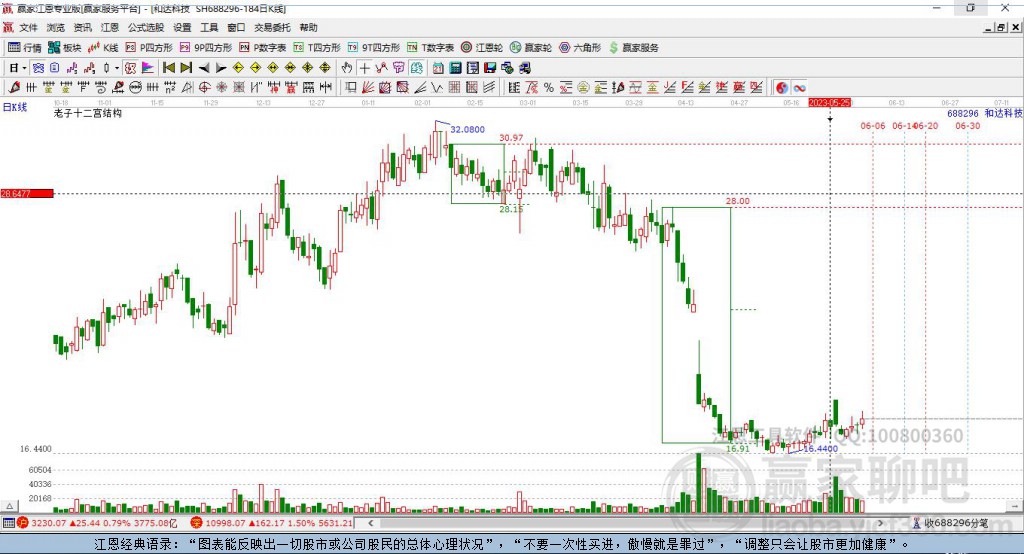The image size is (1024, 554).
Task: Select the red crosshair circle tool
Action: (204, 88)
